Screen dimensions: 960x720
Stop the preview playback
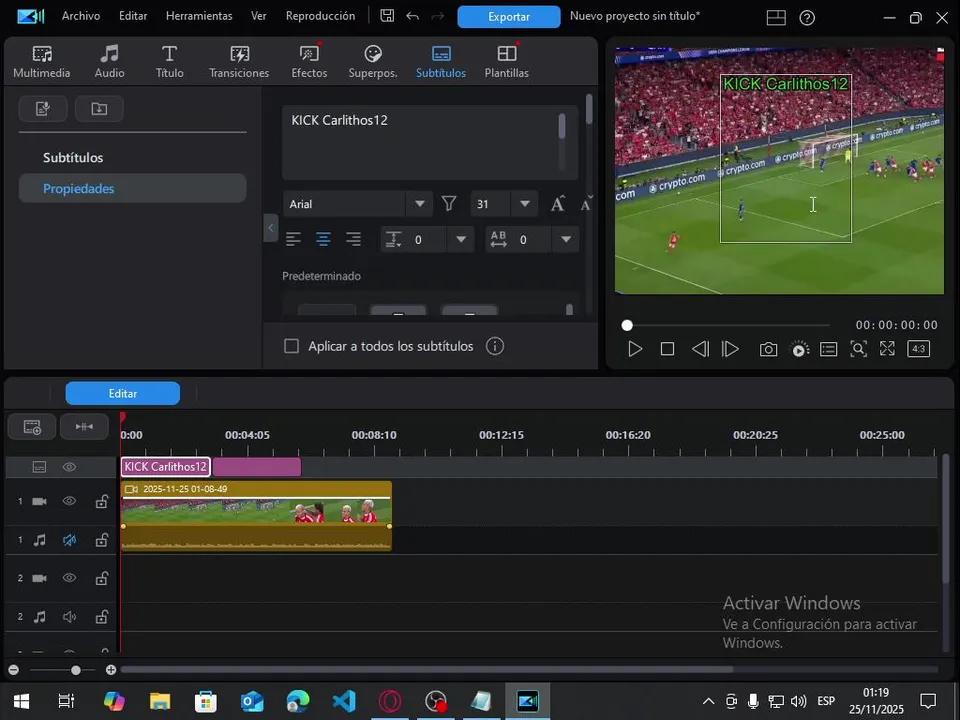coord(667,349)
